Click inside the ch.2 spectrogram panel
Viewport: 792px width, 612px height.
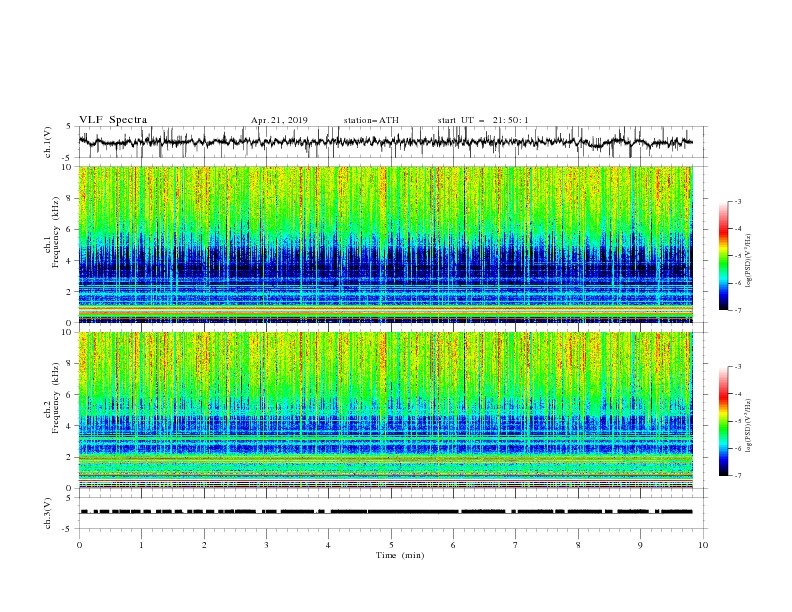click(x=385, y=410)
